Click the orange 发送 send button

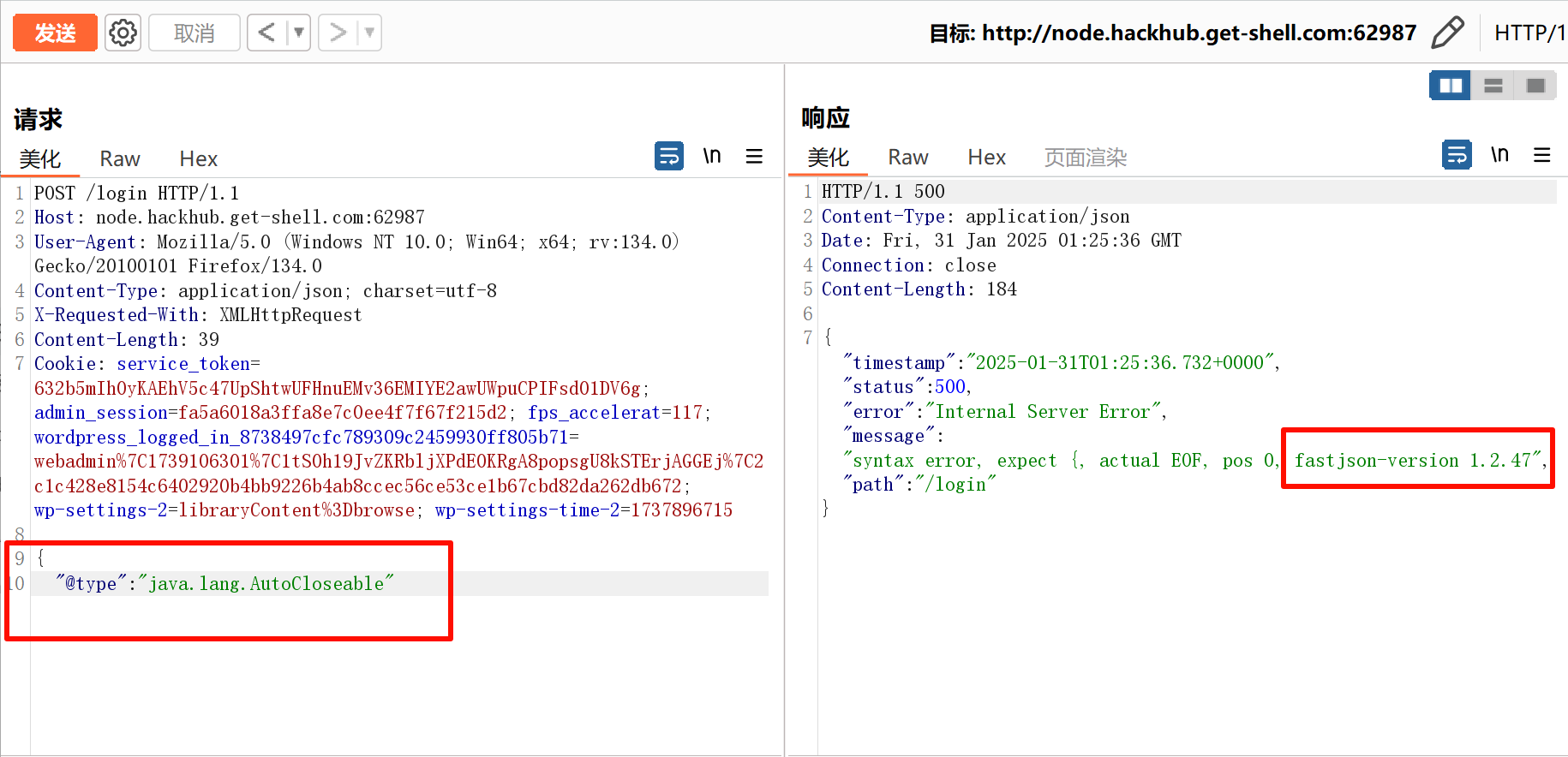click(55, 33)
